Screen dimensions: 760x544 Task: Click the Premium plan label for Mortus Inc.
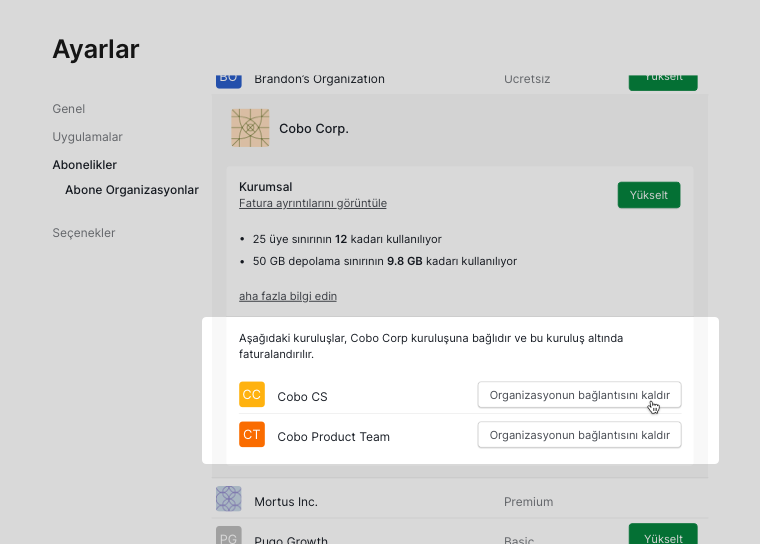tap(528, 502)
